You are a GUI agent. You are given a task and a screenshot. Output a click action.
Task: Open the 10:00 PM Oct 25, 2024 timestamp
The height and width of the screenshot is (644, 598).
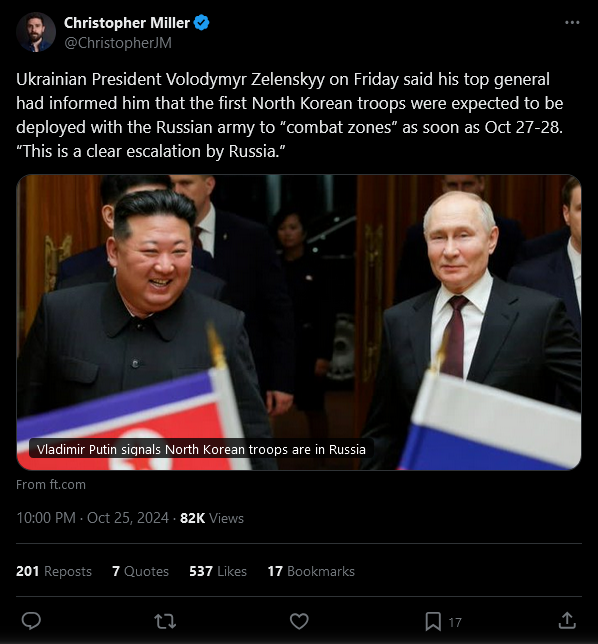coord(92,518)
